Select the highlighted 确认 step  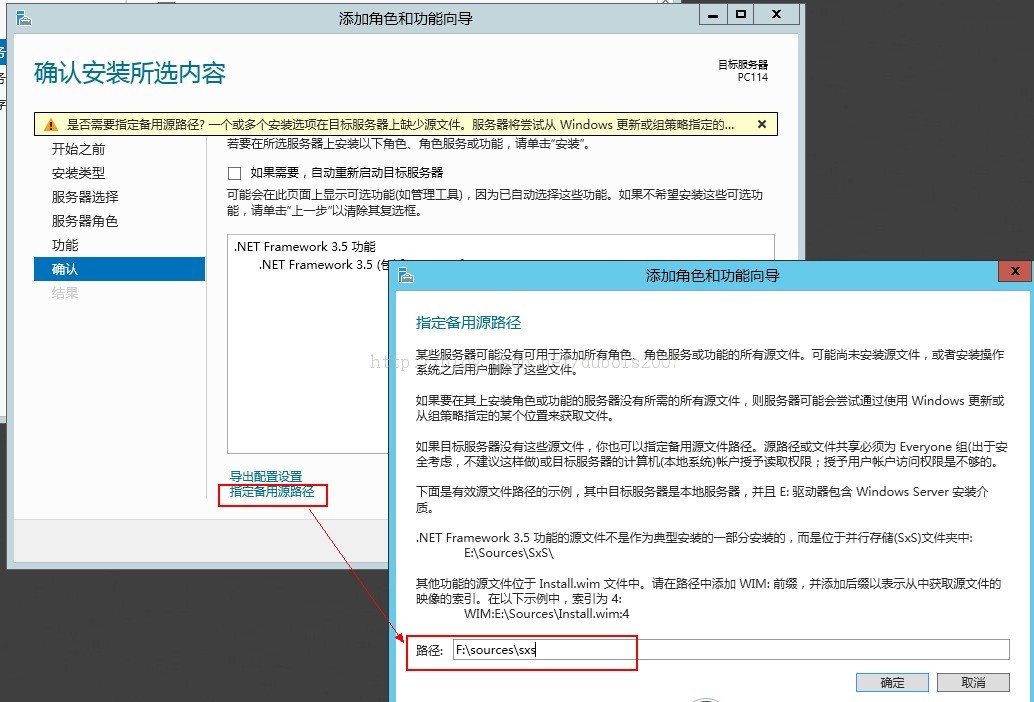tap(65, 269)
